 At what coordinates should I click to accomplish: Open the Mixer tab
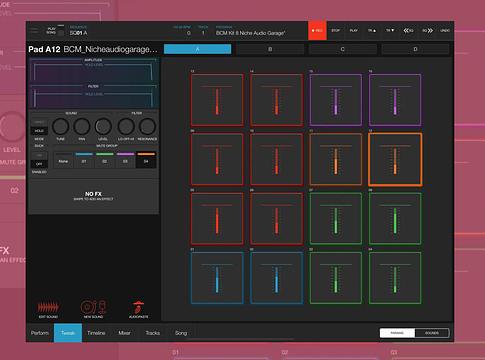coord(124,333)
